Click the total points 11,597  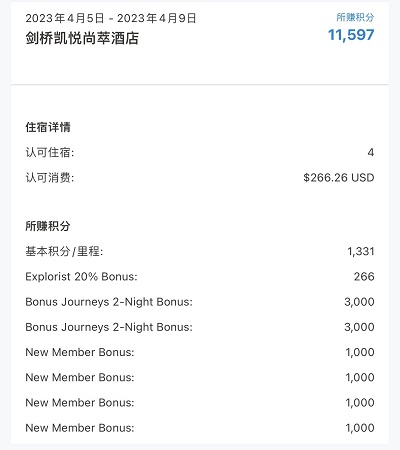351,35
